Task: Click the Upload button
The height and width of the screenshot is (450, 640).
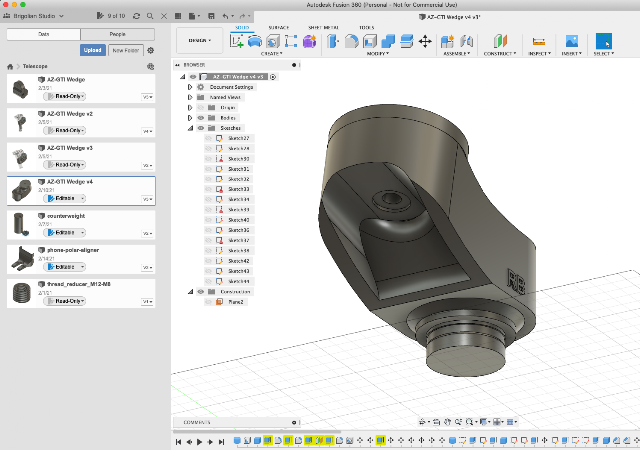Action: (93, 50)
